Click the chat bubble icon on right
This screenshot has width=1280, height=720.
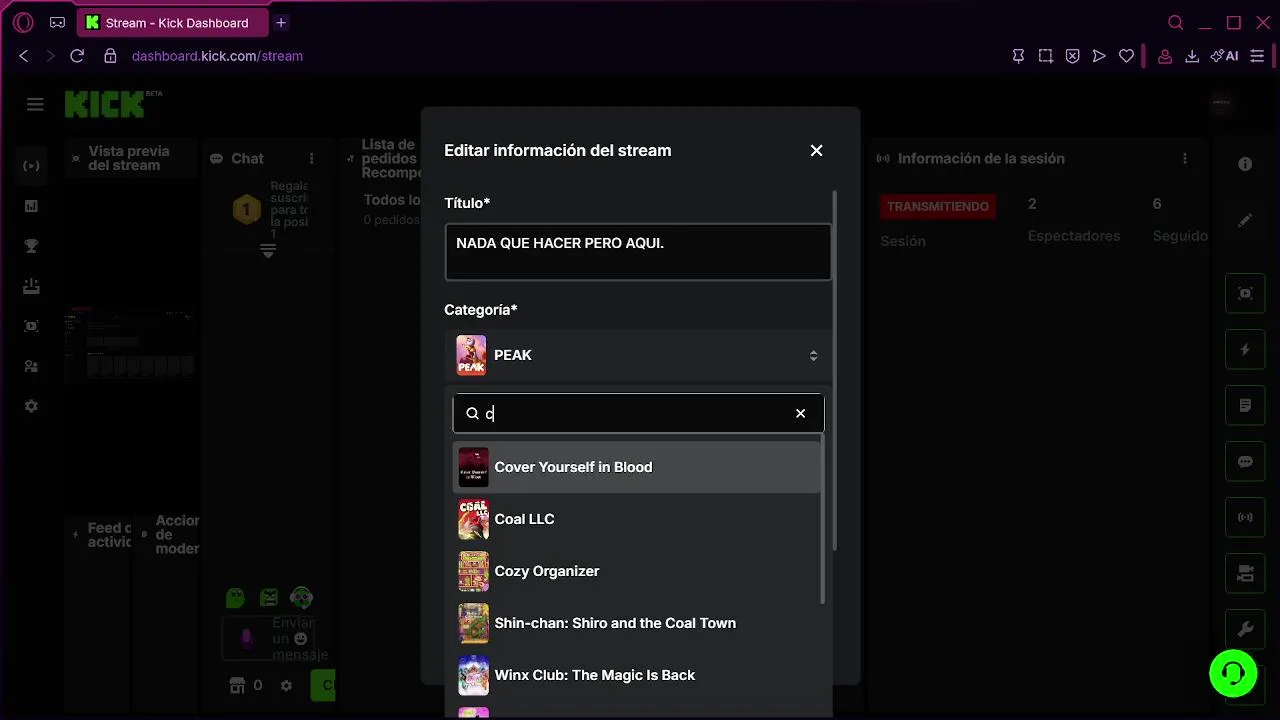pyautogui.click(x=1245, y=461)
